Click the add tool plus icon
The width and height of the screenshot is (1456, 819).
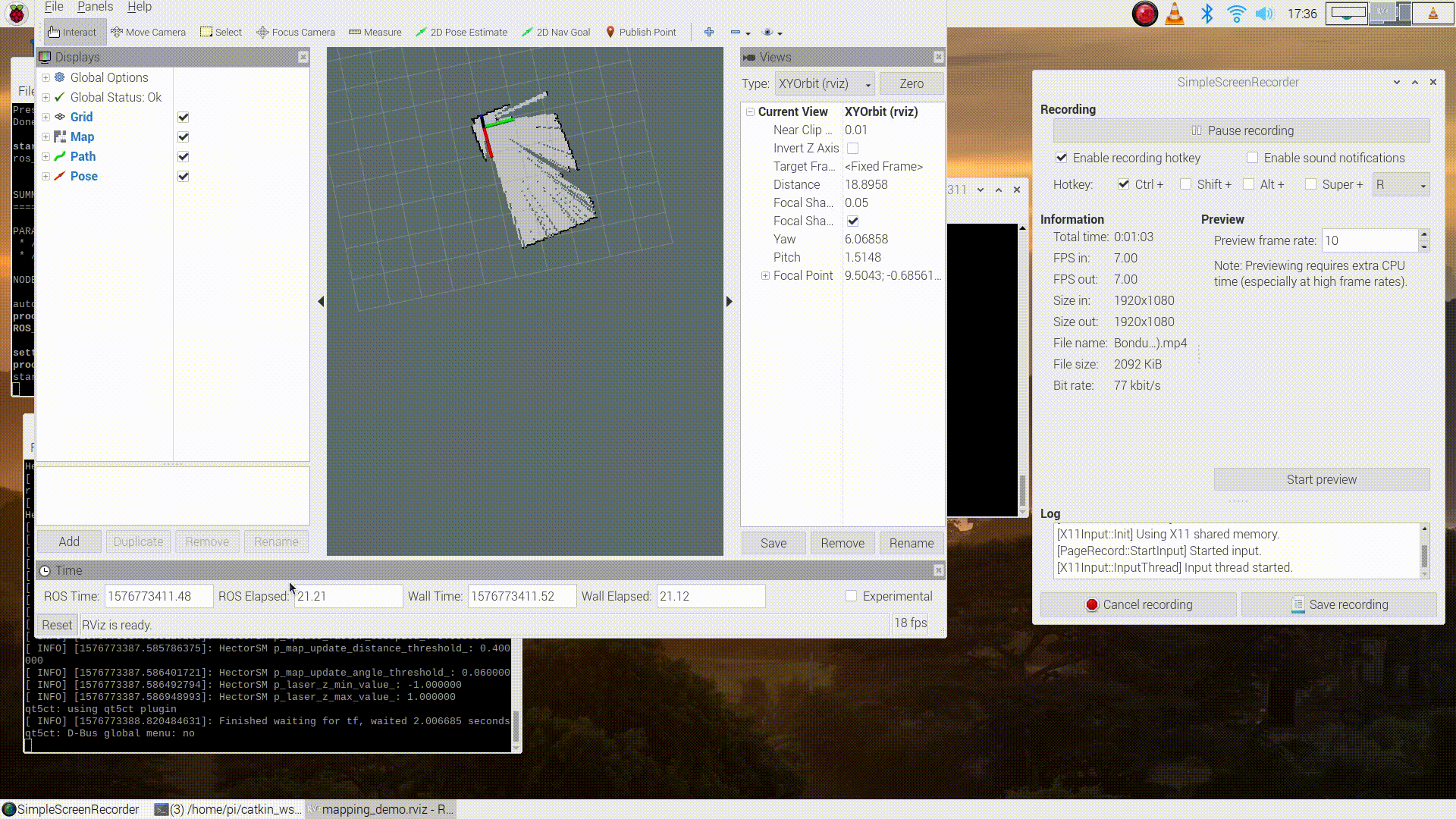[708, 32]
